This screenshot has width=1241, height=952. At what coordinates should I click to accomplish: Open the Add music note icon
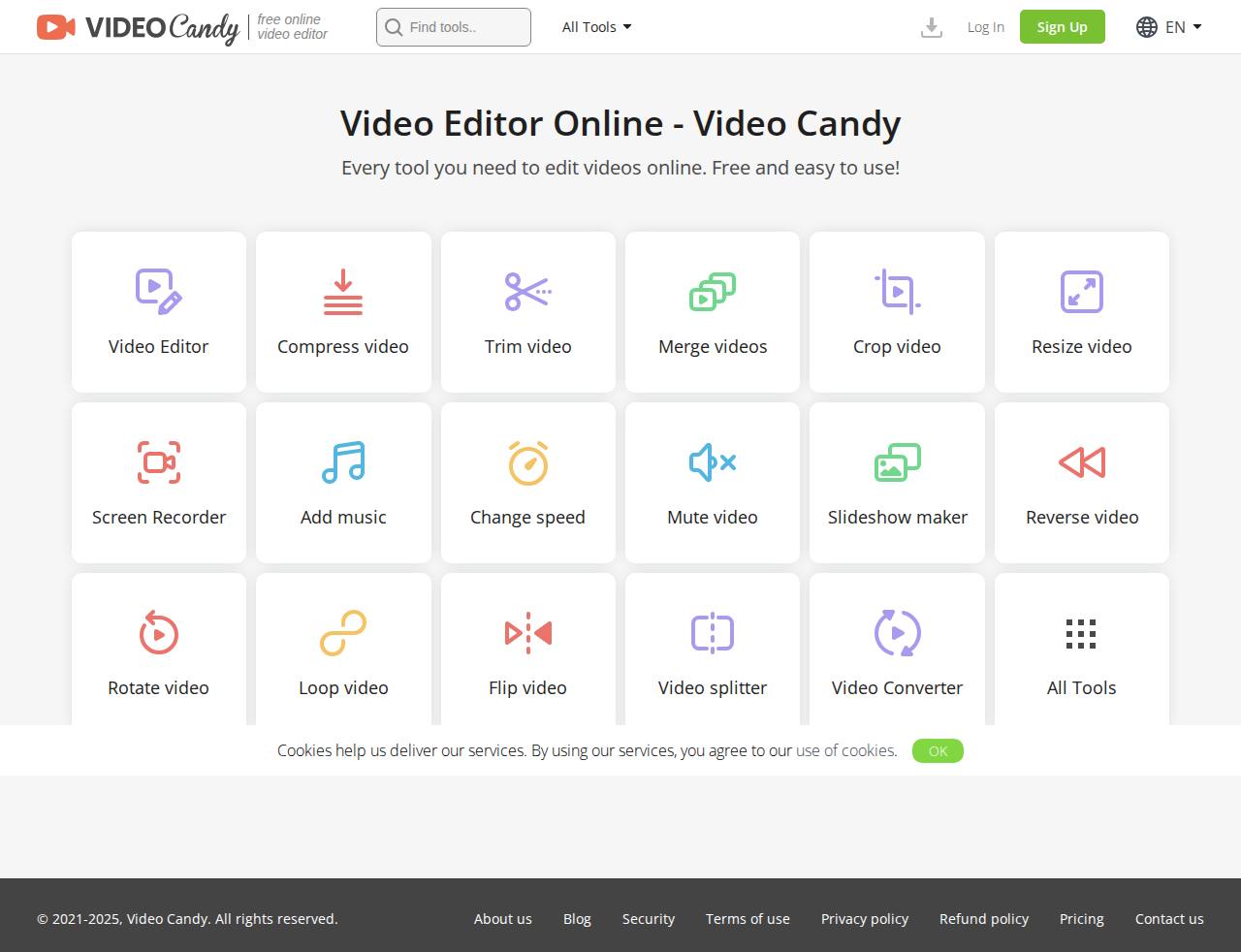[343, 462]
